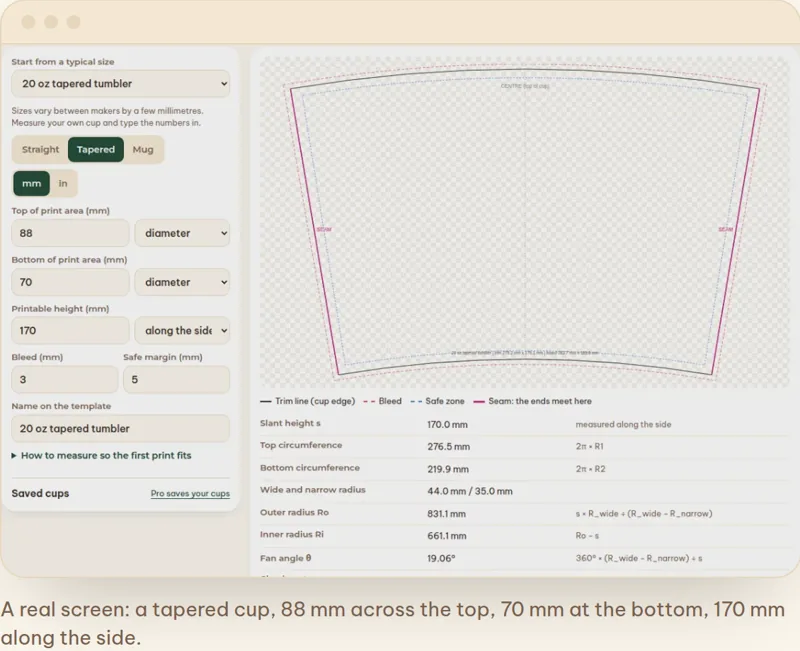Click the Inner radius value '661.1 mm'
The height and width of the screenshot is (651, 800).
coord(446,536)
